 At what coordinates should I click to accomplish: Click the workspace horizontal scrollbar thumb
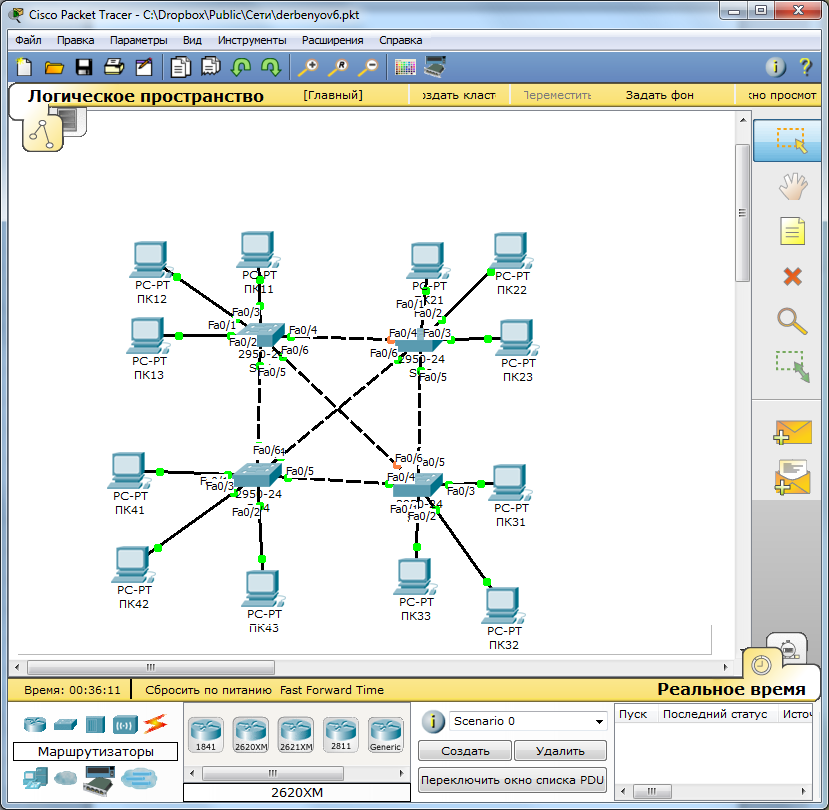pyautogui.click(x=151, y=667)
